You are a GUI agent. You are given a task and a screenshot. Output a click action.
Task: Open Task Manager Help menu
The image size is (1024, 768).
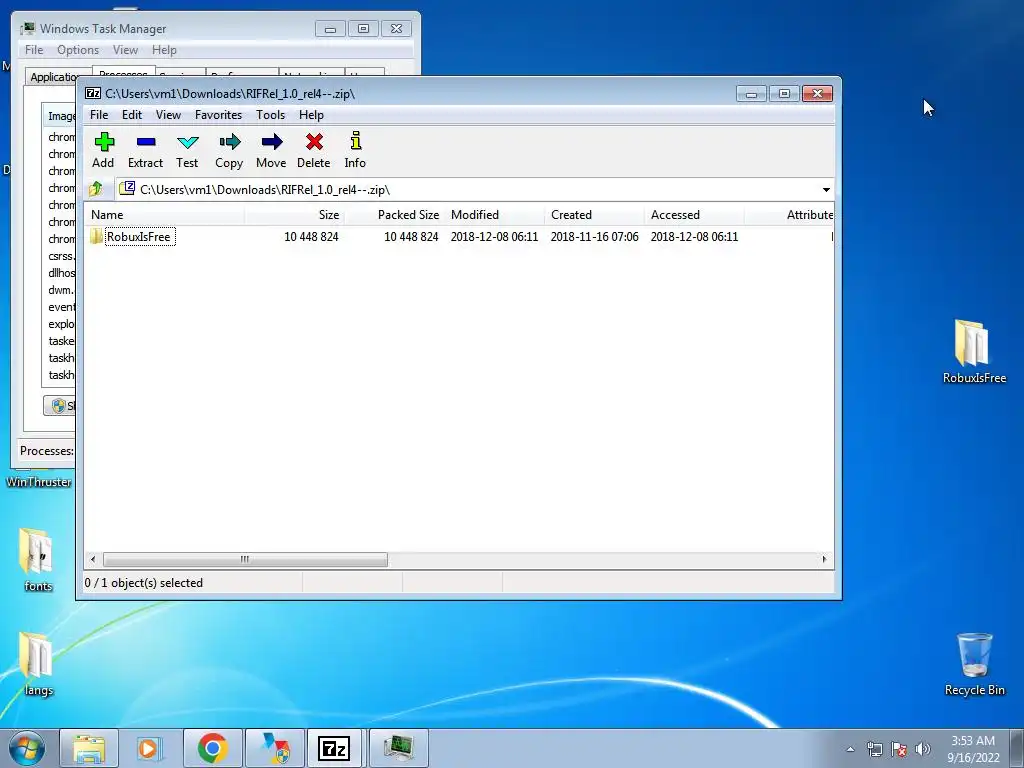tap(165, 50)
